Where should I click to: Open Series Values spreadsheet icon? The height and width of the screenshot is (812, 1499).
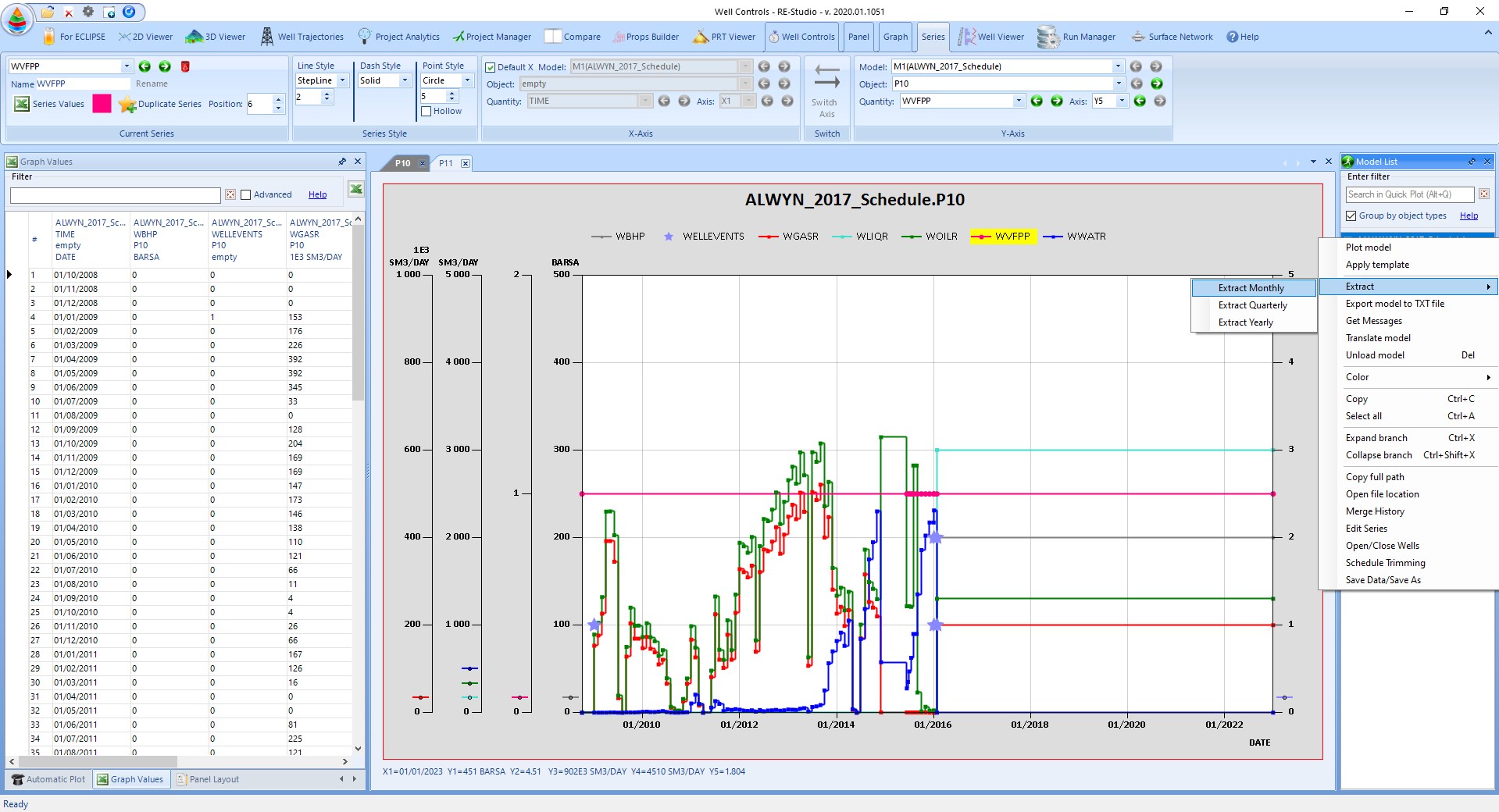22,104
